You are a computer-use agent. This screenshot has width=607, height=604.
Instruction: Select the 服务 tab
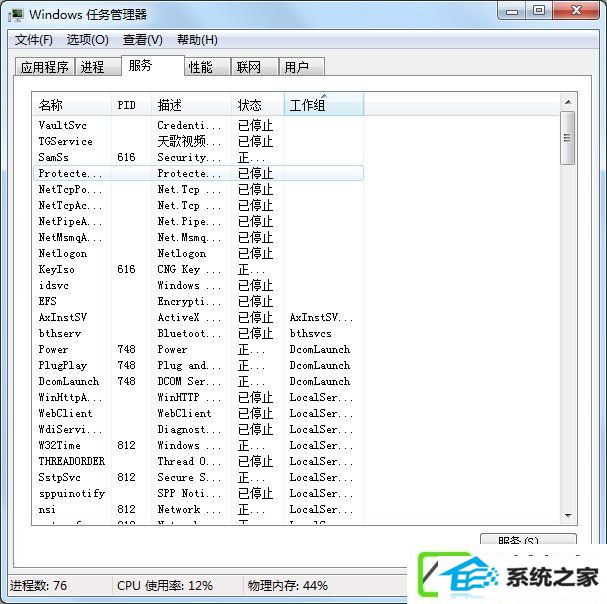pos(153,65)
